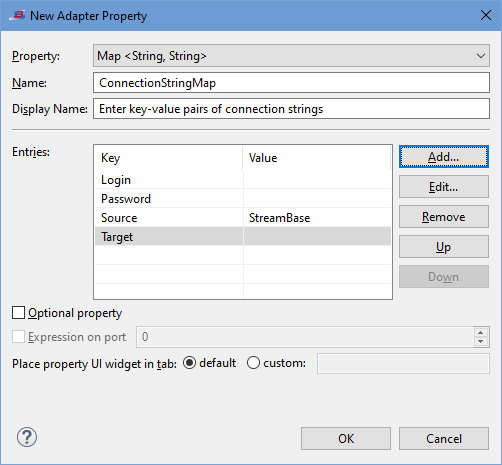Move entry Up
This screenshot has width=502, height=465.
[x=444, y=247]
